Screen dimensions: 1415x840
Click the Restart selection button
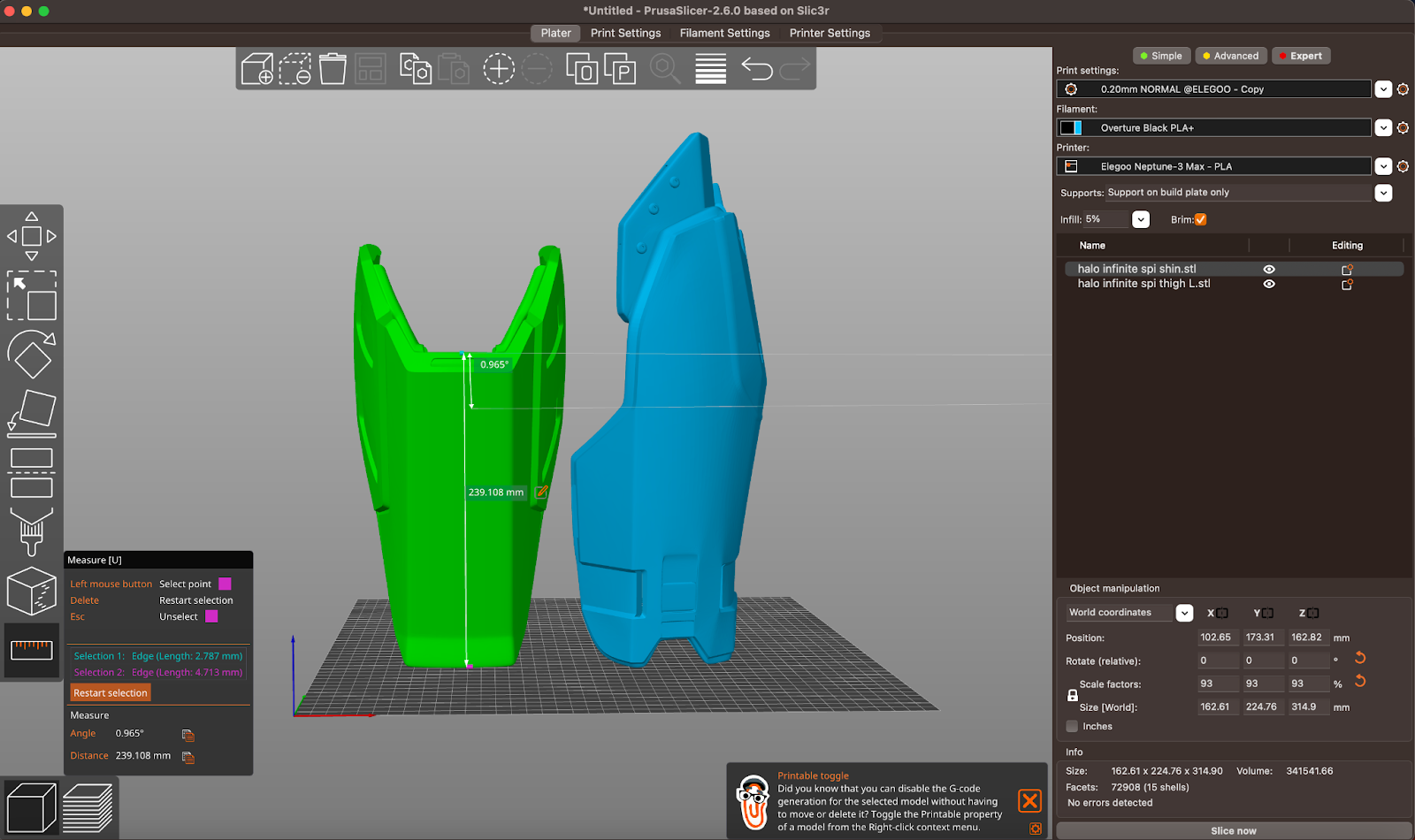click(x=111, y=692)
